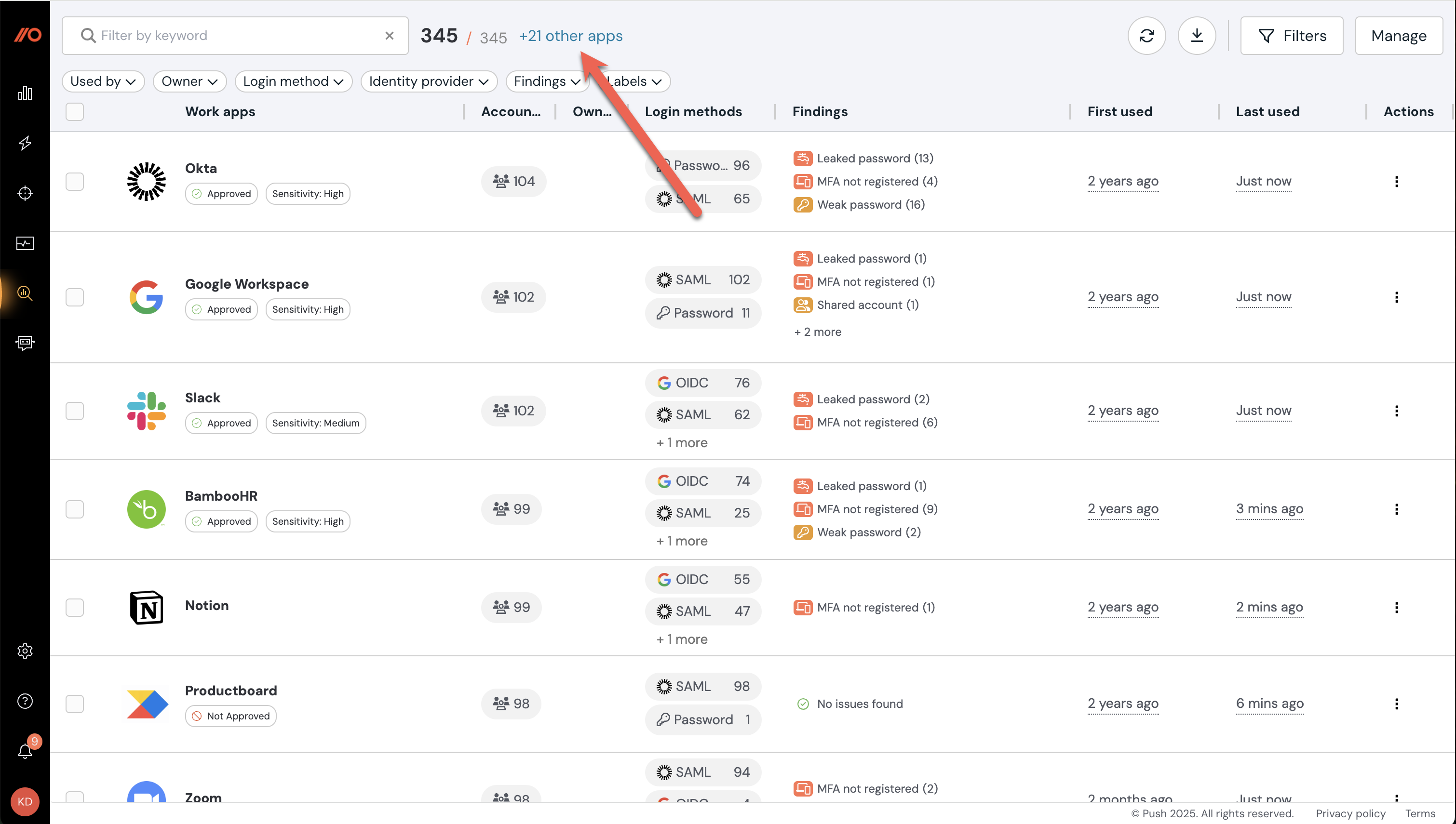Sort by Findings column header

tap(820, 111)
